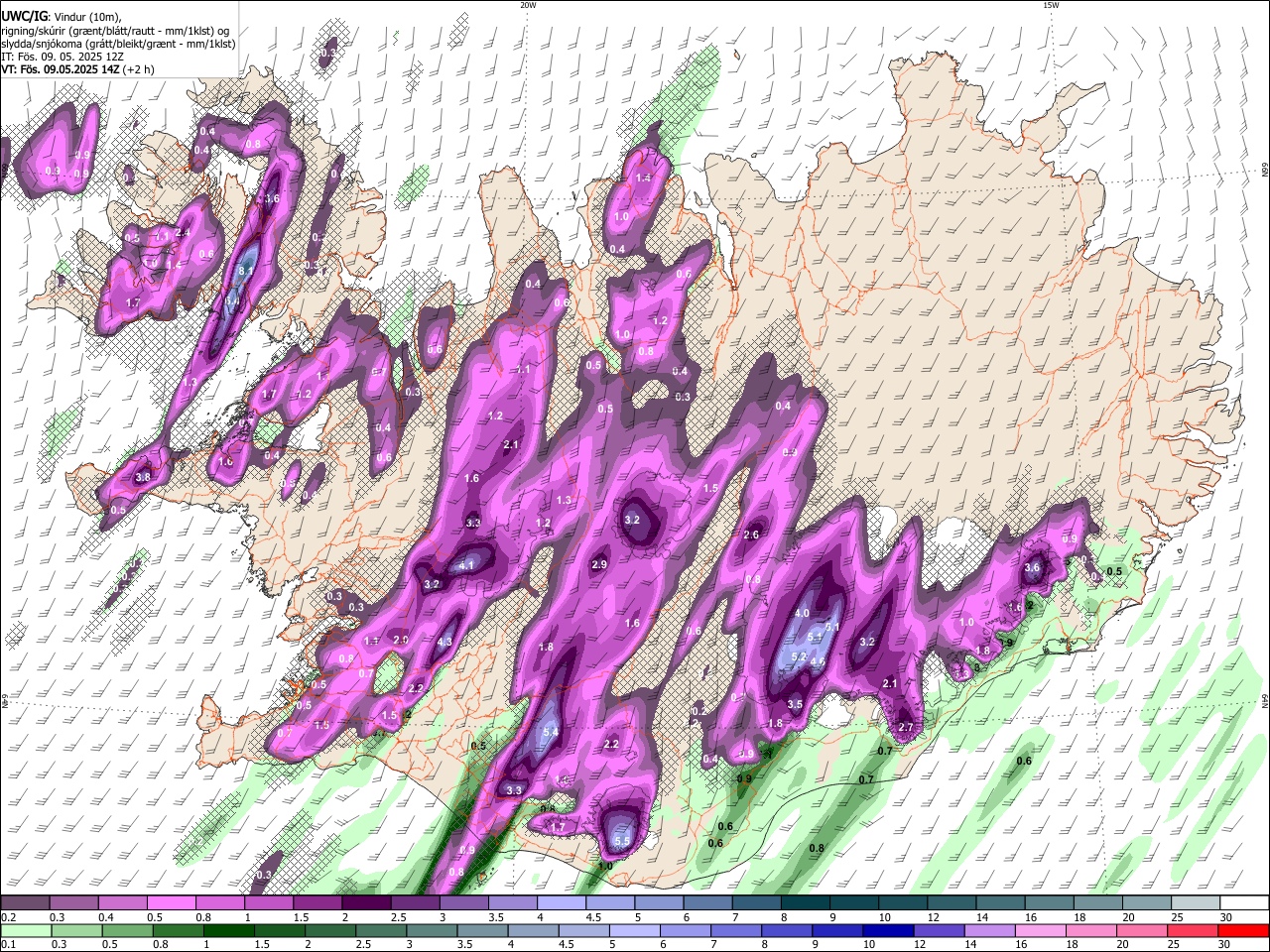
Task: Click the '2.7' precipitation value
Action: [x=905, y=727]
